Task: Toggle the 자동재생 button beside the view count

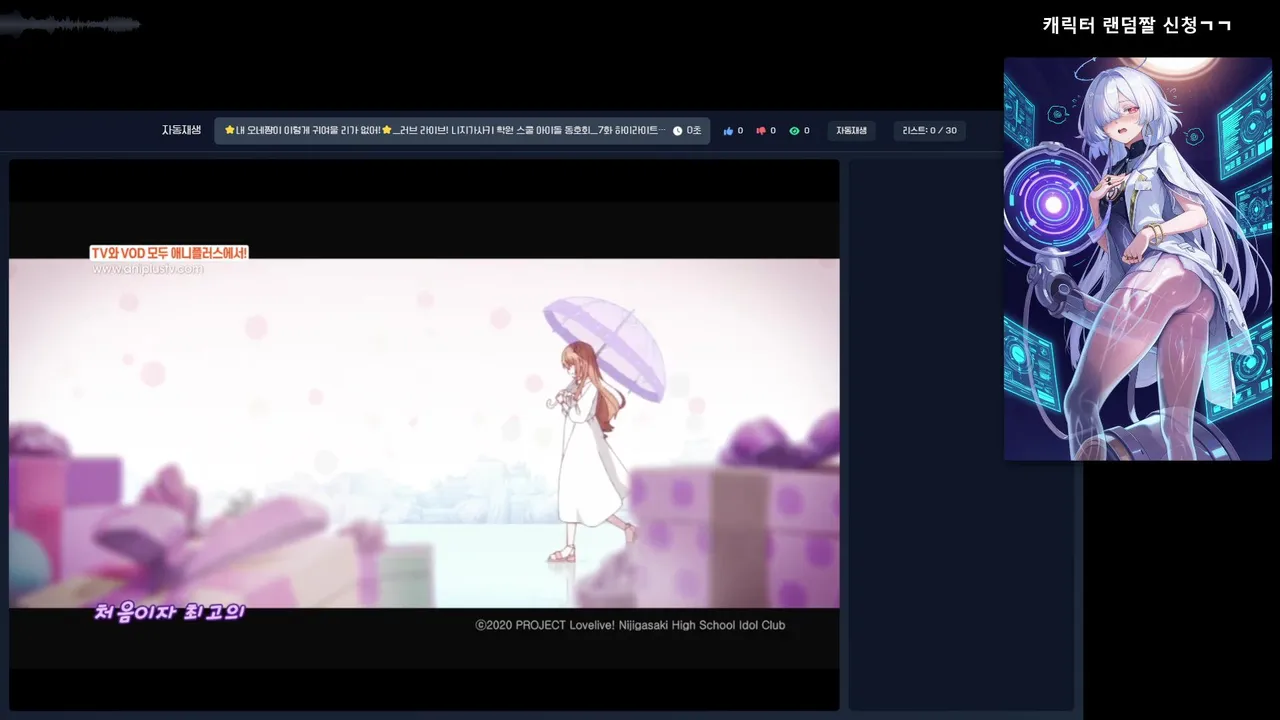Action: click(x=851, y=131)
